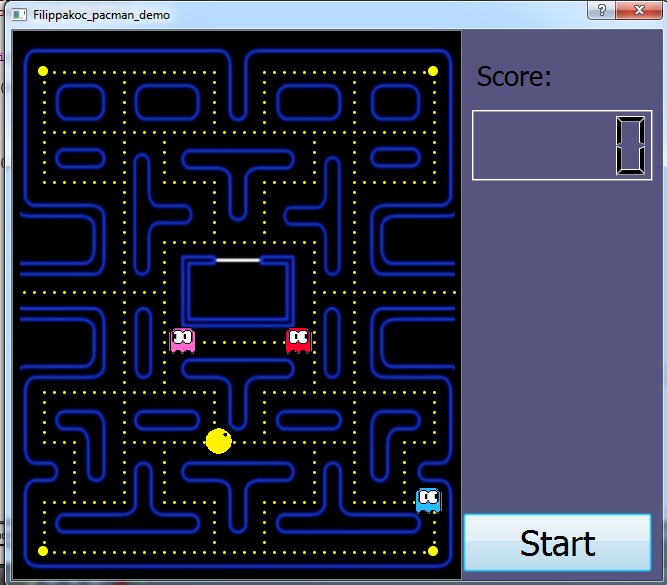
Task: Click the pink ghost sprite
Action: 182,340
